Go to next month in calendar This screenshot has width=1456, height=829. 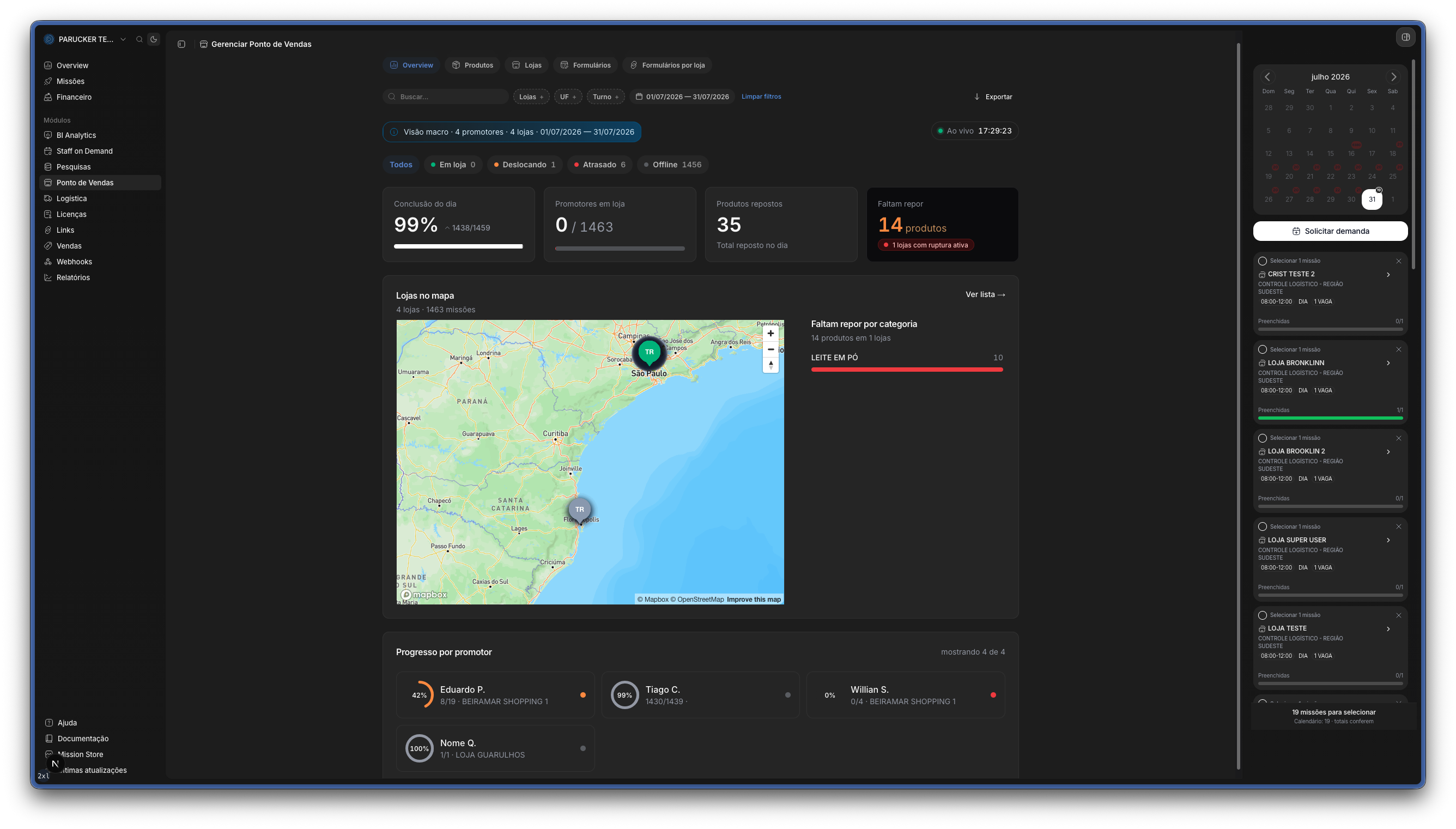pos(1393,77)
